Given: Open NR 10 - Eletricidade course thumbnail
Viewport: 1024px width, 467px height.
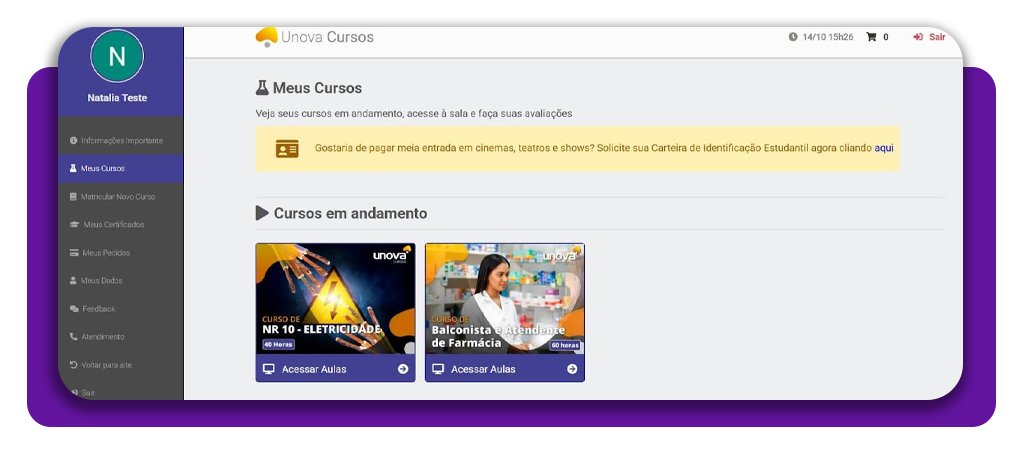Looking at the screenshot, I should point(335,298).
